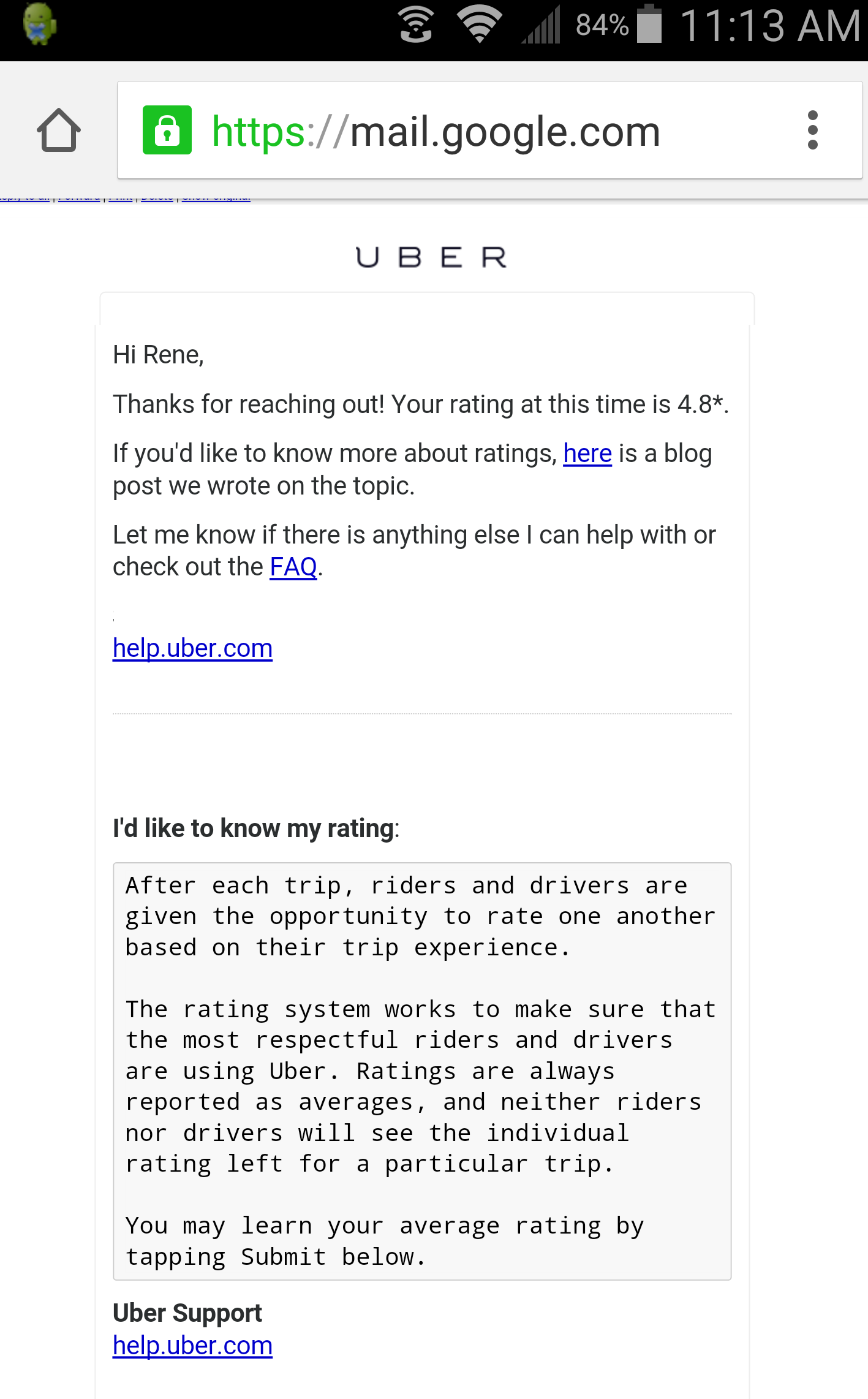Open the FAQ link

293,567
